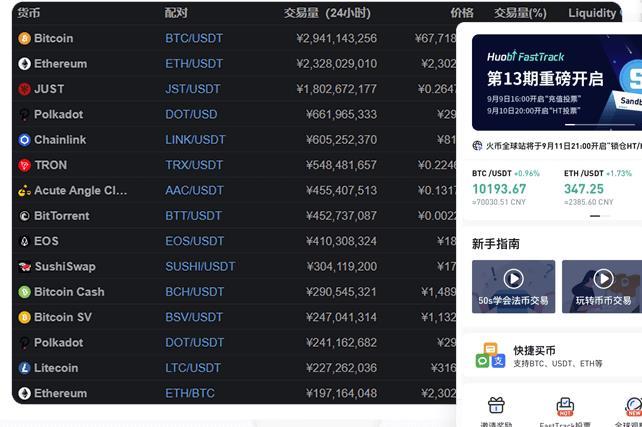Open the BTC/USDT pair link
642x427 pixels.
pos(194,38)
